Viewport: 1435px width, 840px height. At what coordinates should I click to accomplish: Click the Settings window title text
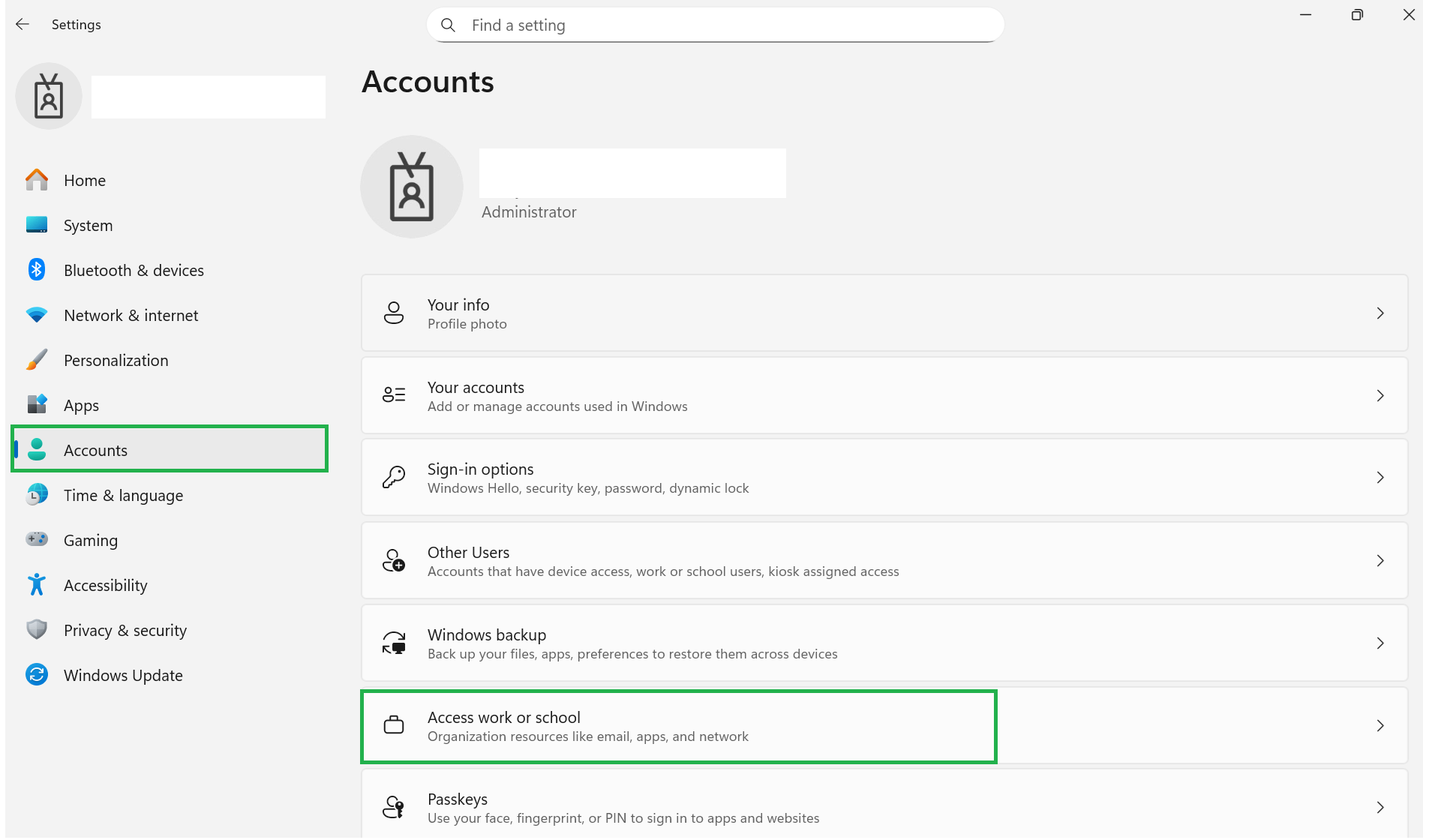point(76,25)
